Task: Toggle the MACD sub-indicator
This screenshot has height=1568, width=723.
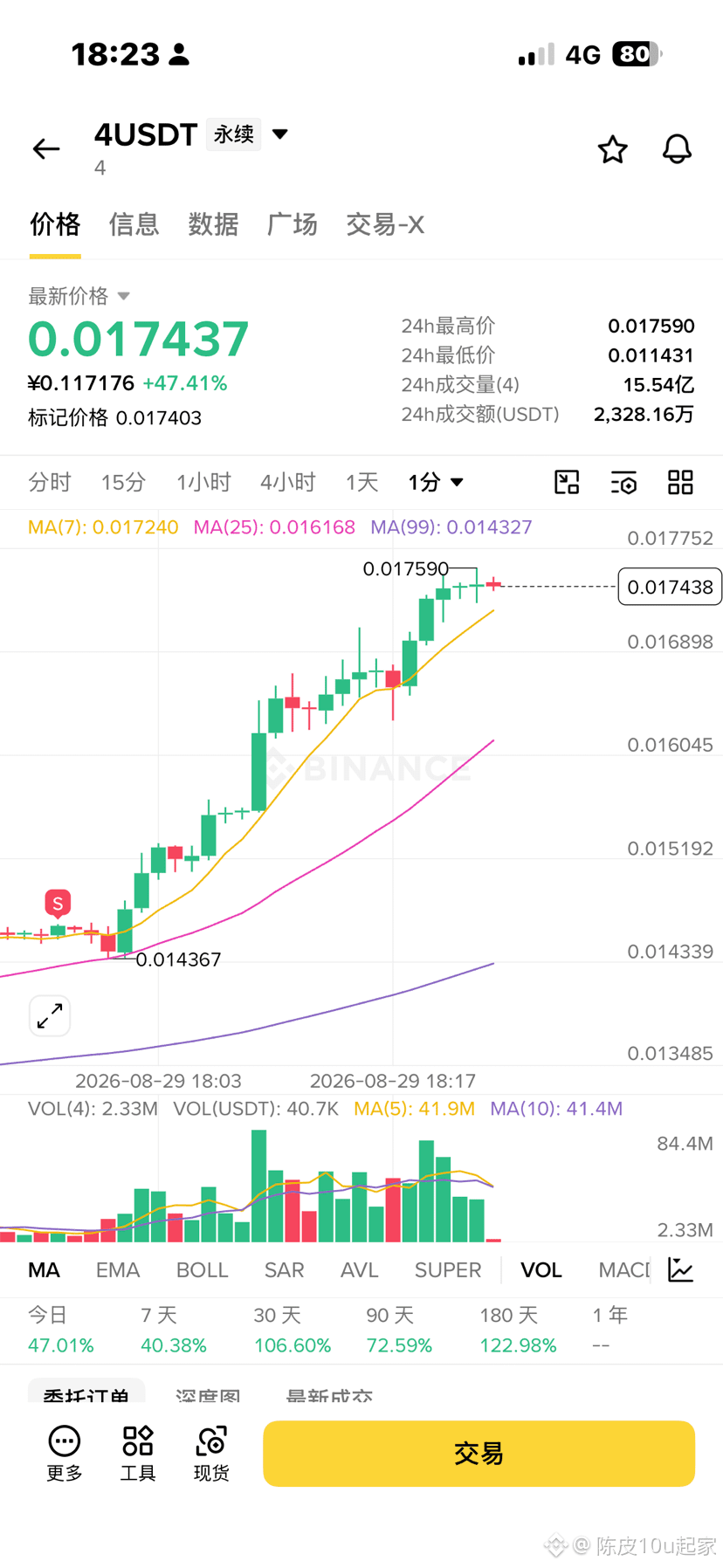Action: click(x=624, y=1270)
